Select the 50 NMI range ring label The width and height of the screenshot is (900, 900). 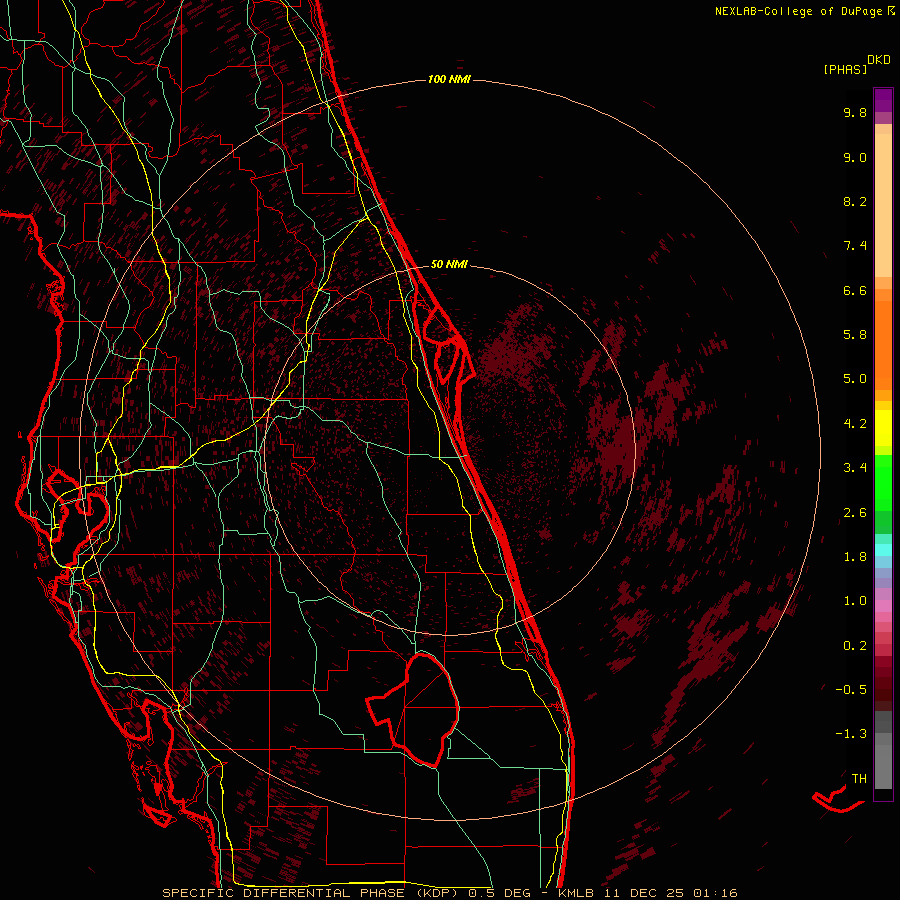449,264
